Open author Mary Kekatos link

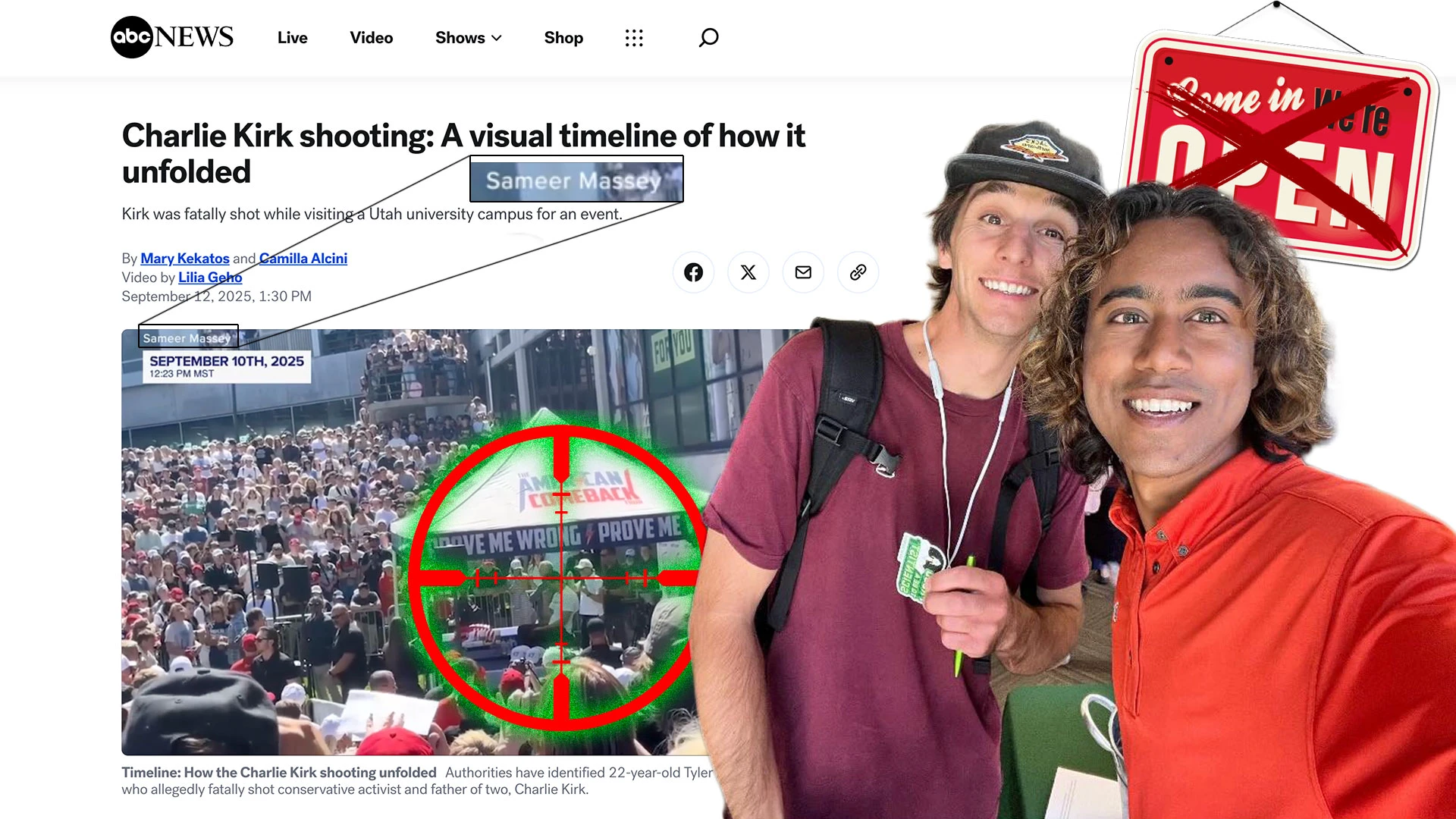click(x=184, y=259)
